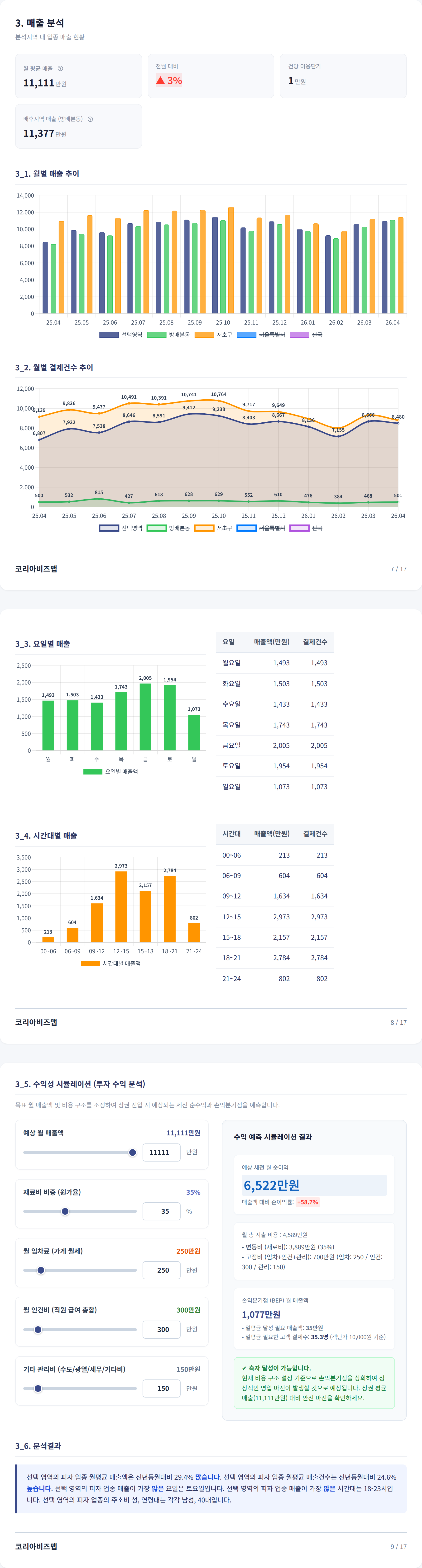422x1568 pixels.
Task: Click the 3_6. 분석결과 heading
Action: pos(38,1446)
